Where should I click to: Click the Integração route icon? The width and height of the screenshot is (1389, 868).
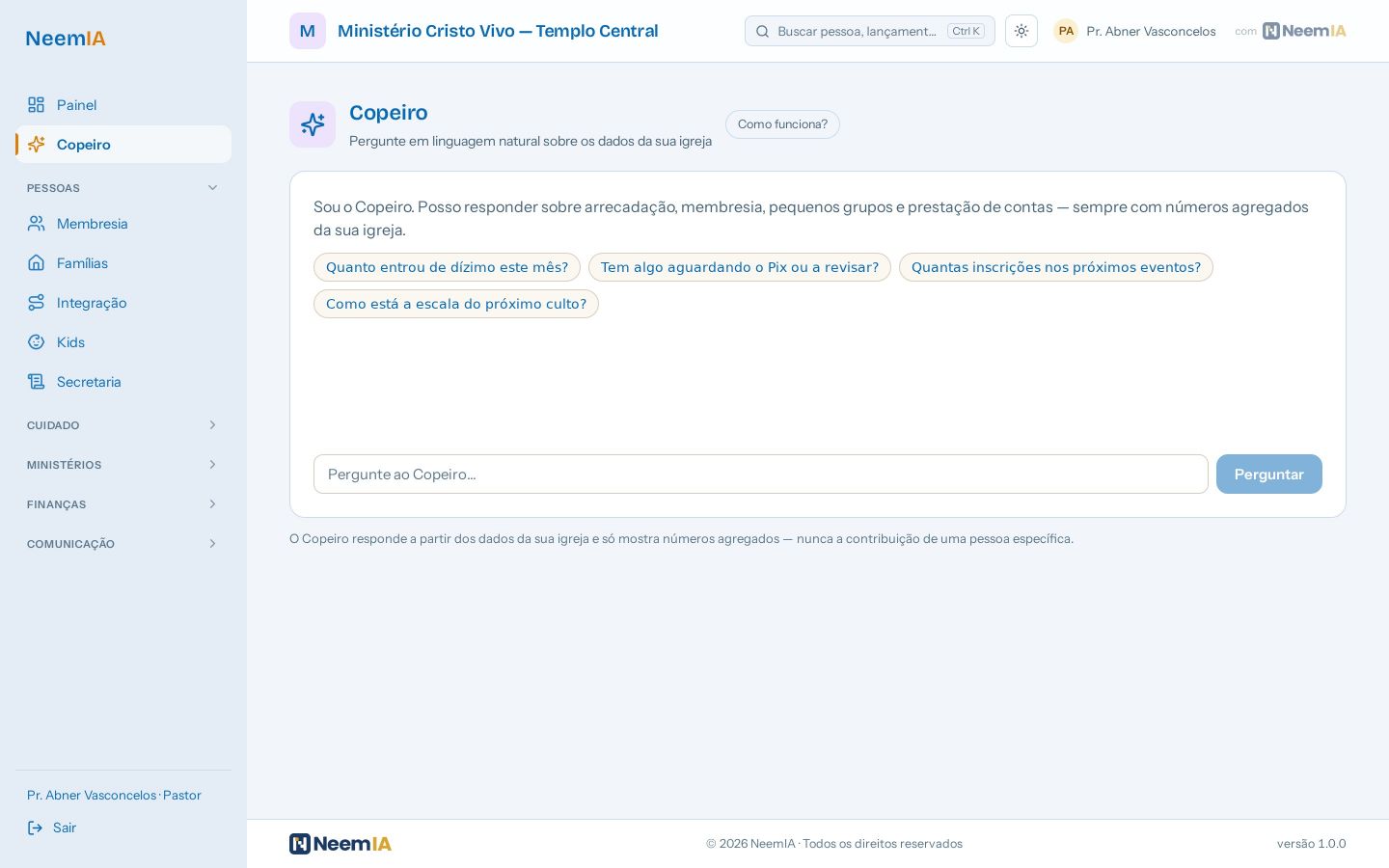[36, 303]
